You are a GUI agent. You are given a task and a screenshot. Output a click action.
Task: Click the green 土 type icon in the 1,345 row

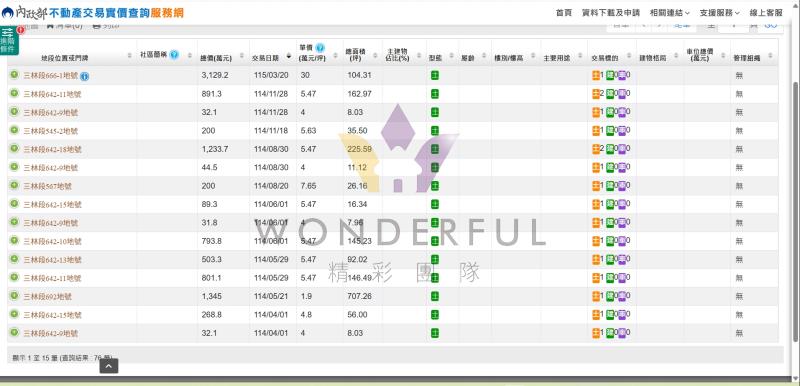pyautogui.click(x=435, y=296)
